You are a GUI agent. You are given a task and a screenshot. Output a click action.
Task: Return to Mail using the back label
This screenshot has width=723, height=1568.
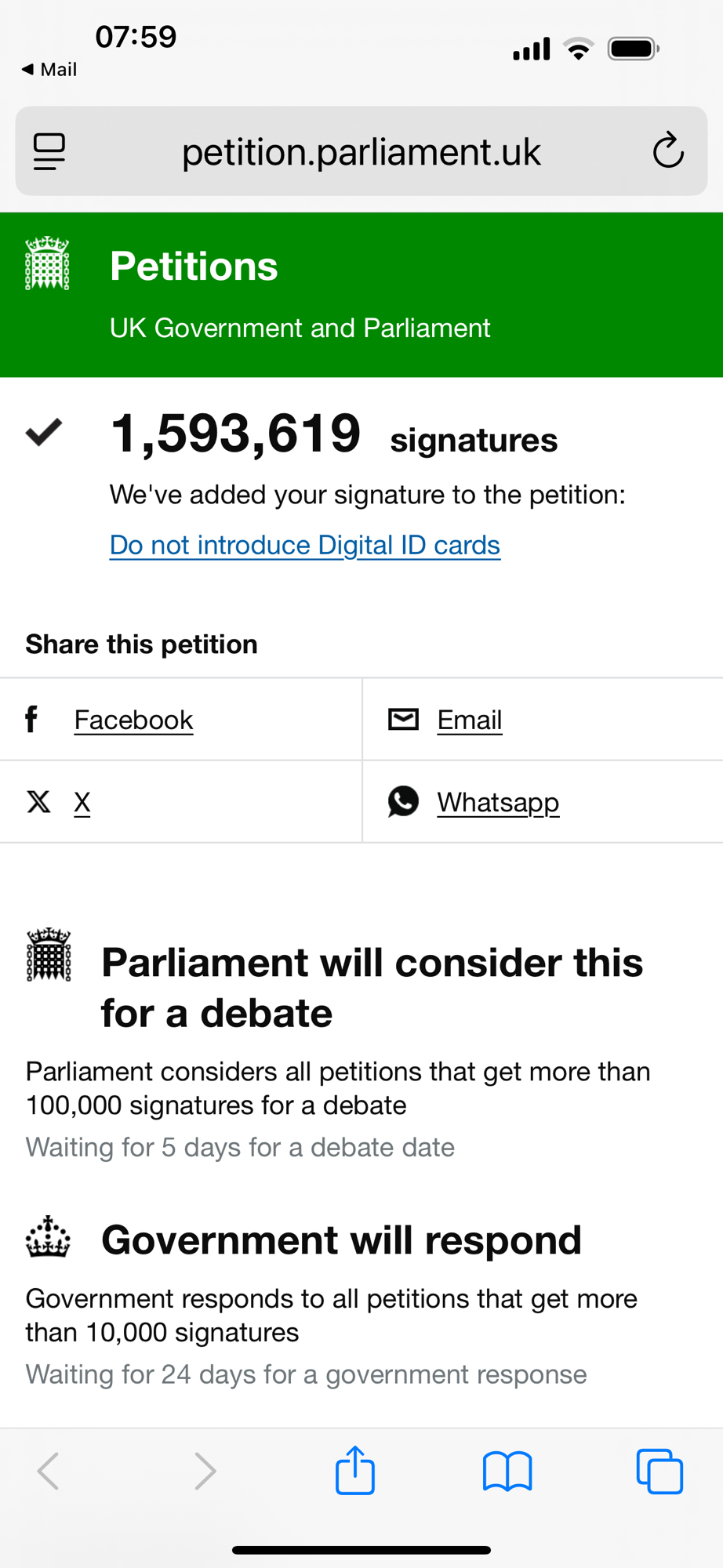[49, 70]
